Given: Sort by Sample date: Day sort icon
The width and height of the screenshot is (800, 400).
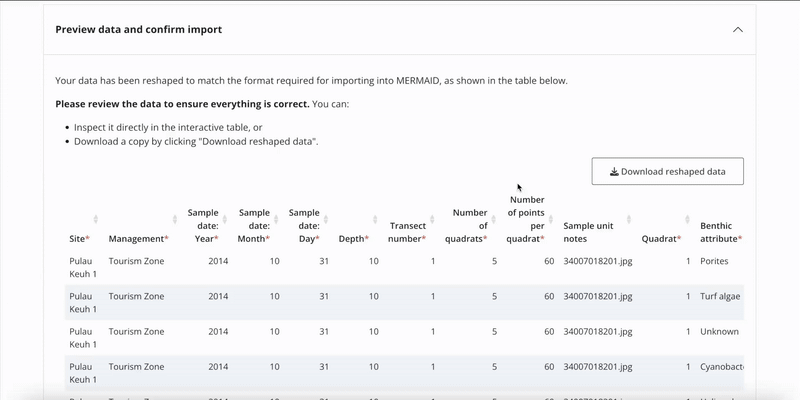Looking at the screenshot, I should [326, 219].
